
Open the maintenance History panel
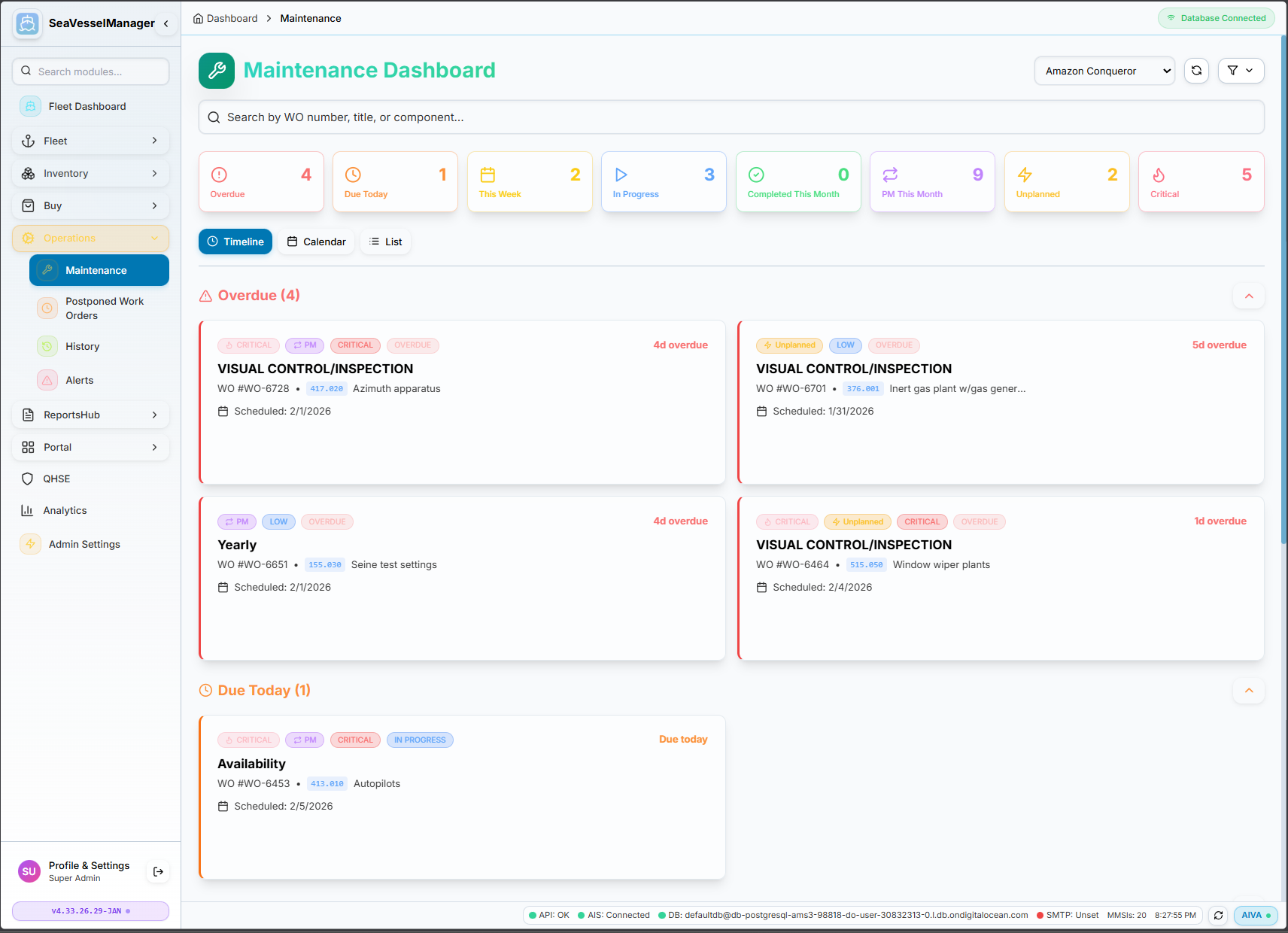click(x=82, y=346)
